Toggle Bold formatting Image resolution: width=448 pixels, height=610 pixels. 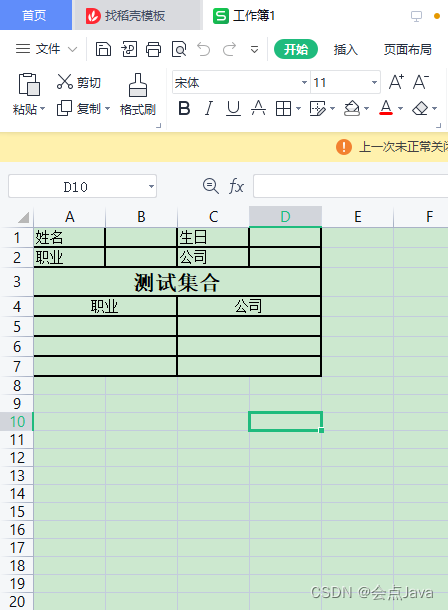point(184,109)
